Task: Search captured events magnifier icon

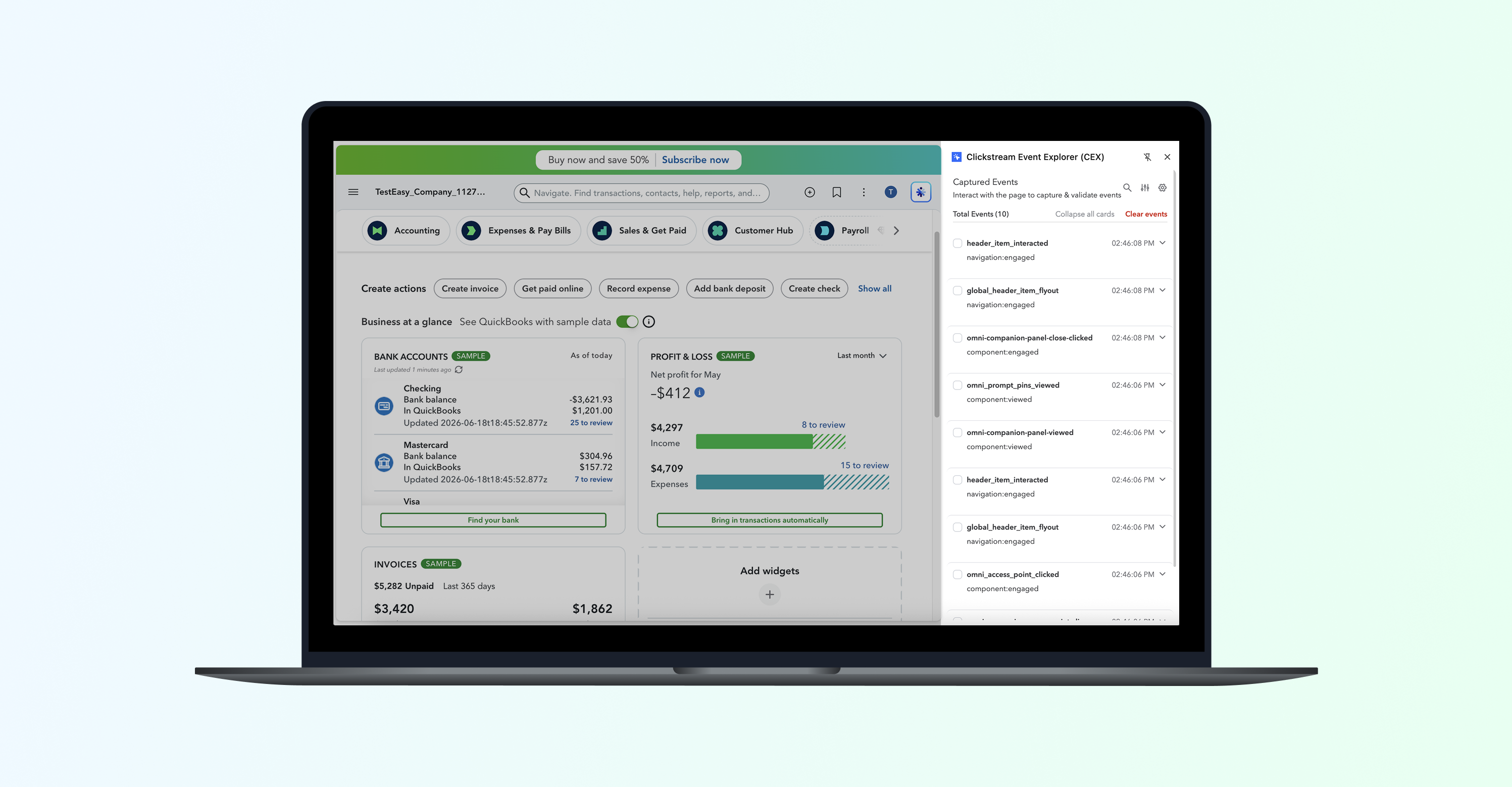Action: (x=1127, y=188)
